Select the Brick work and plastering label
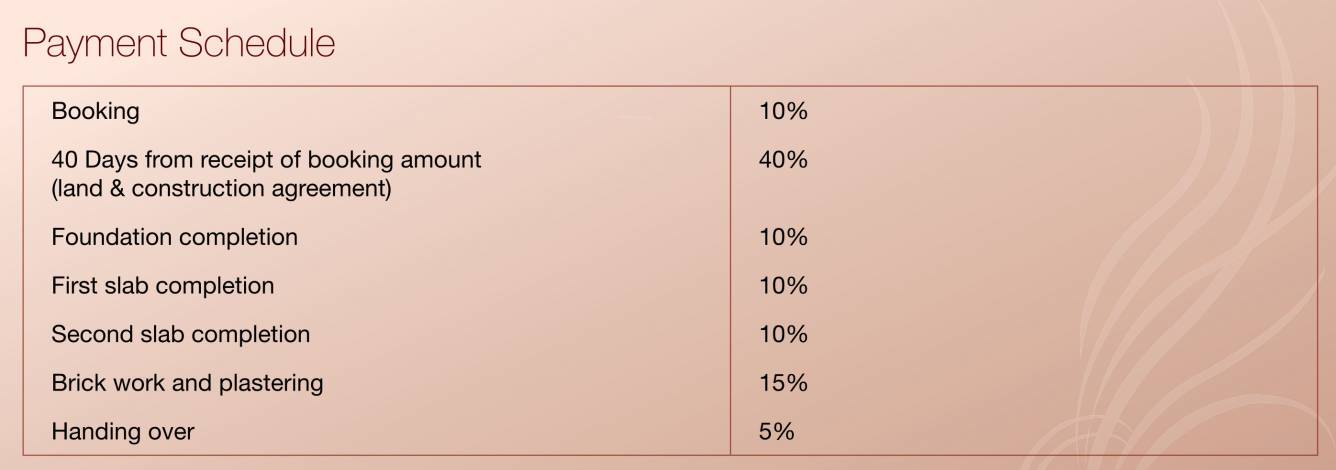Image resolution: width=1336 pixels, height=470 pixels. tap(187, 383)
